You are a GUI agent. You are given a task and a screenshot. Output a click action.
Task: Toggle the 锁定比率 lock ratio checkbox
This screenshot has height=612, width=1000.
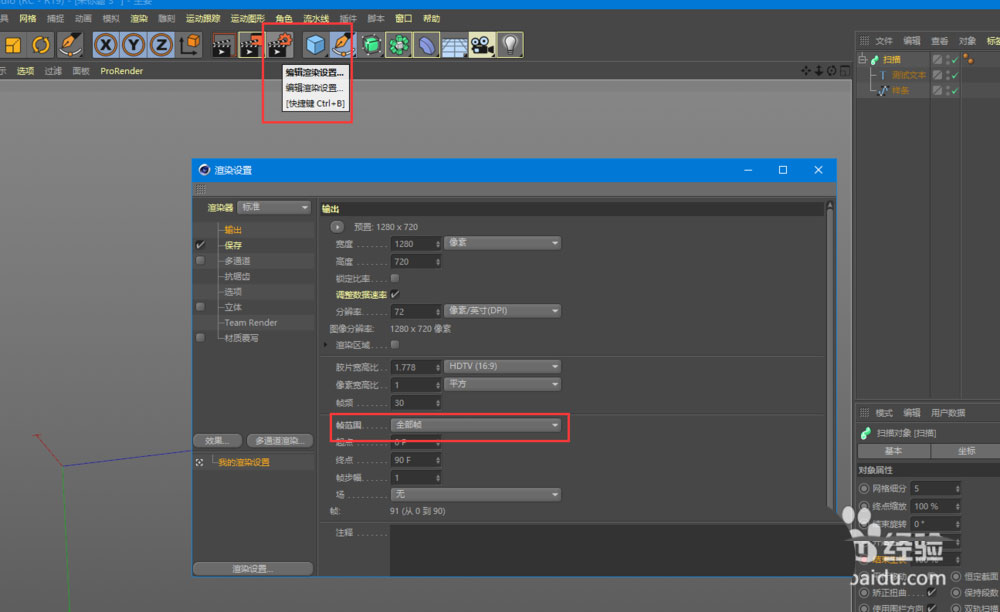(395, 279)
